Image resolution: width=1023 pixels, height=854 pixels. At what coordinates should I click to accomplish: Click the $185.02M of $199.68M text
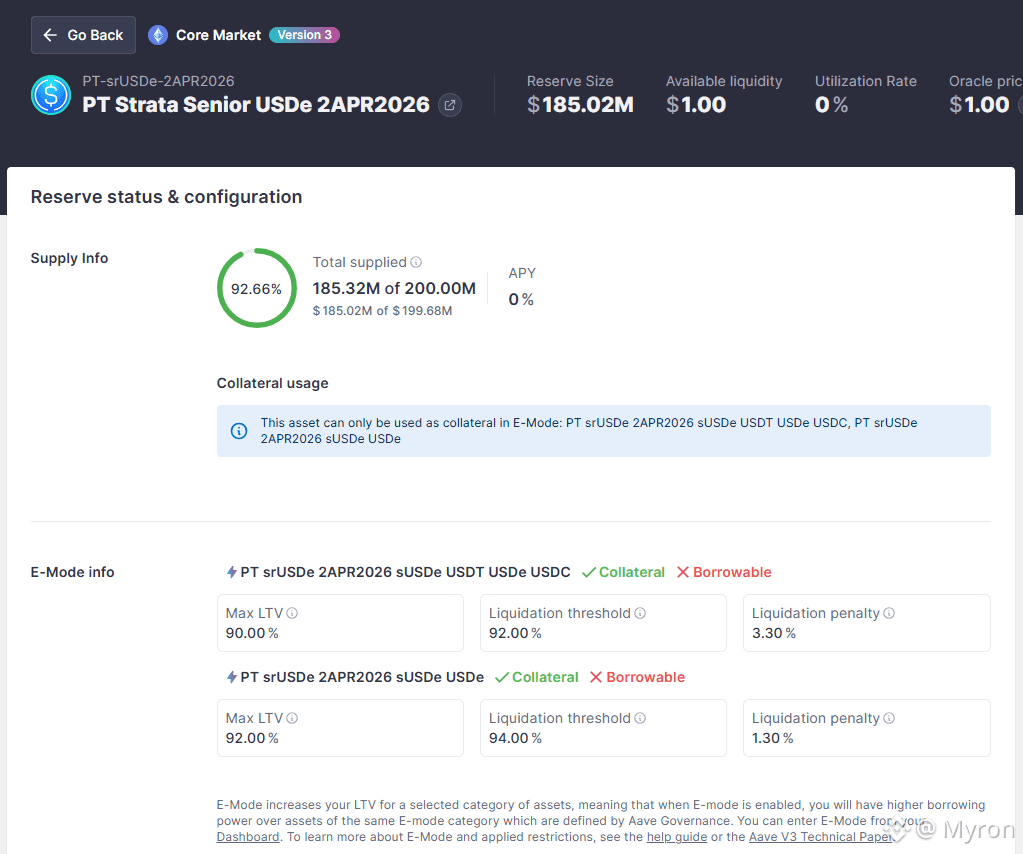click(382, 311)
